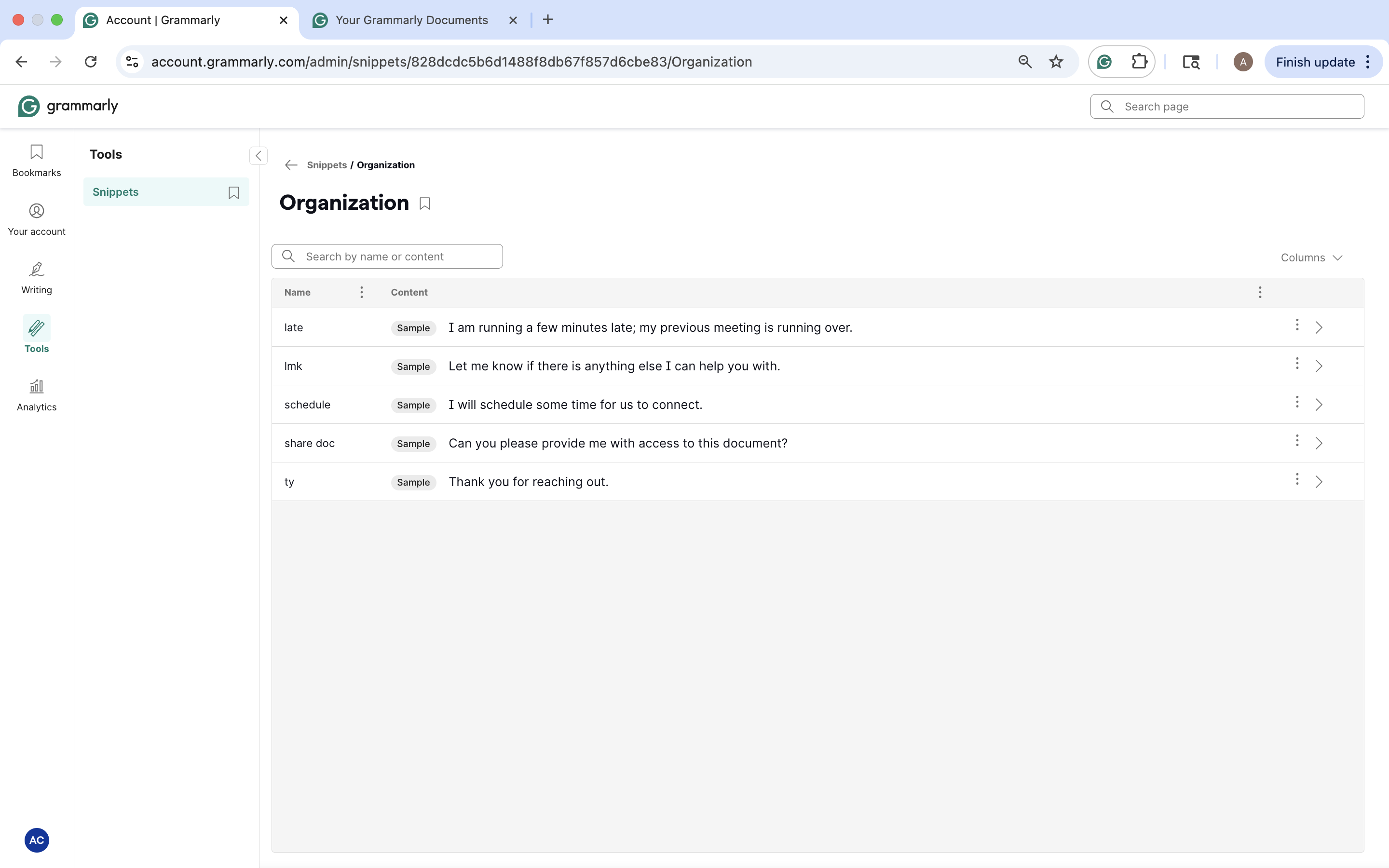
Task: Switch to Your Grammarly Documents tab
Action: click(411, 20)
